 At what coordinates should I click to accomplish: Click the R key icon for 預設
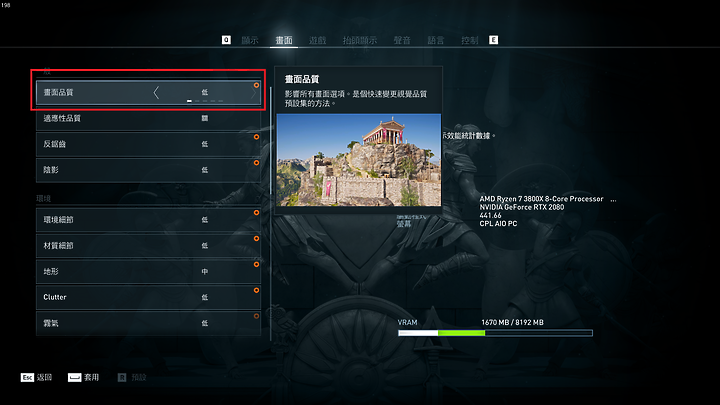(x=122, y=377)
